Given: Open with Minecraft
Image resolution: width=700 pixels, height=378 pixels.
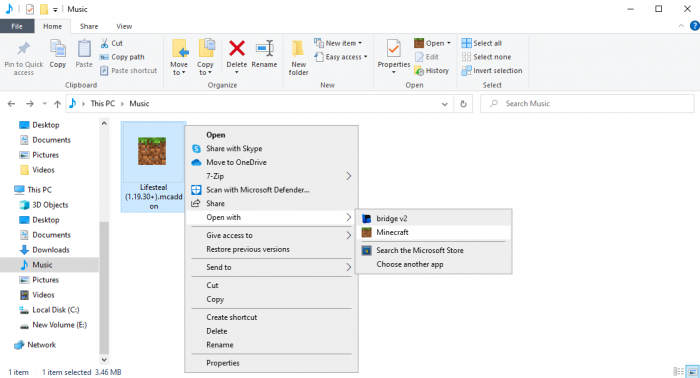Looking at the screenshot, I should (x=433, y=232).
